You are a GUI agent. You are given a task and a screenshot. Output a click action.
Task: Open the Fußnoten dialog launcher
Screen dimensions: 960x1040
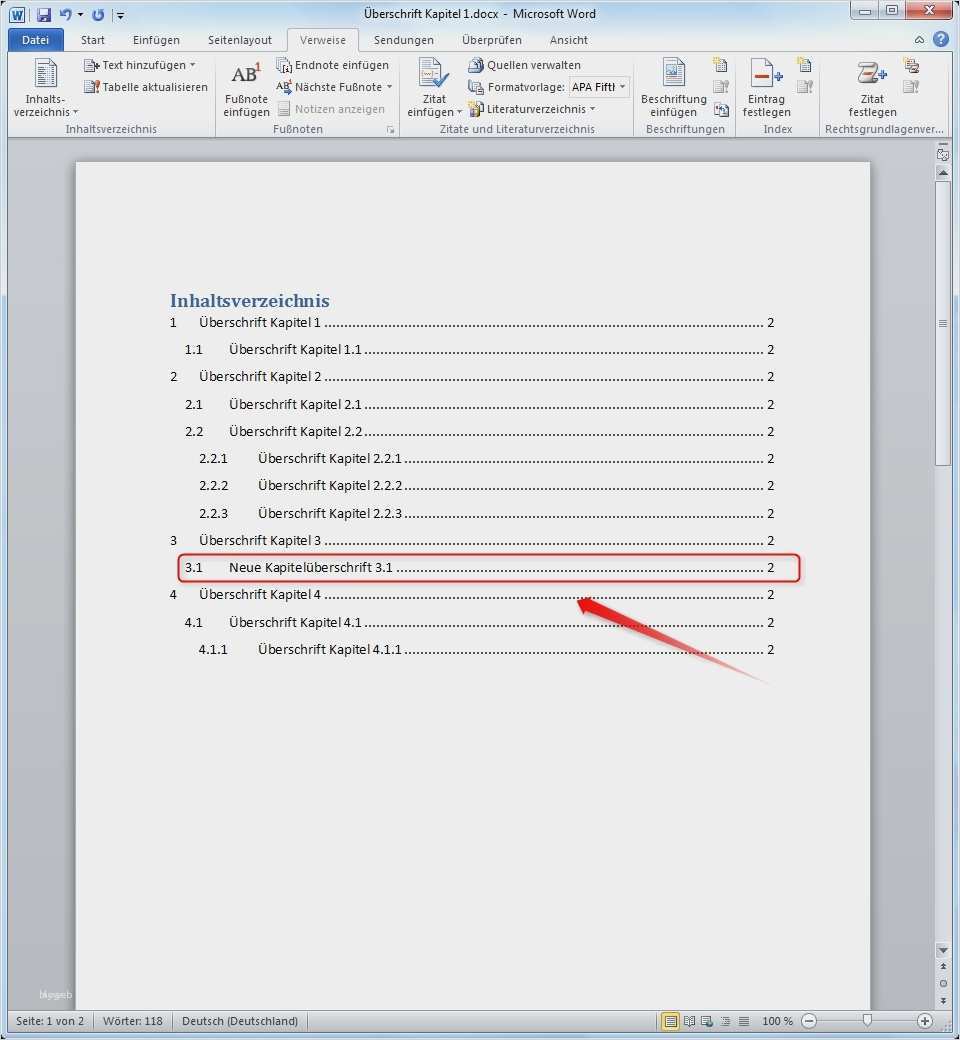[x=391, y=129]
